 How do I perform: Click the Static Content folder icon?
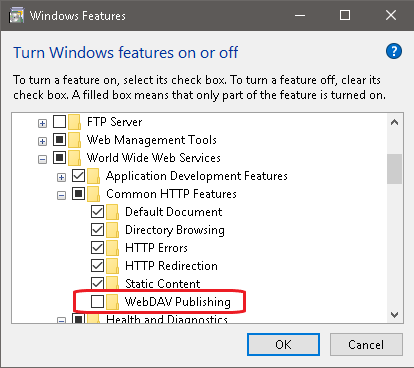113,283
